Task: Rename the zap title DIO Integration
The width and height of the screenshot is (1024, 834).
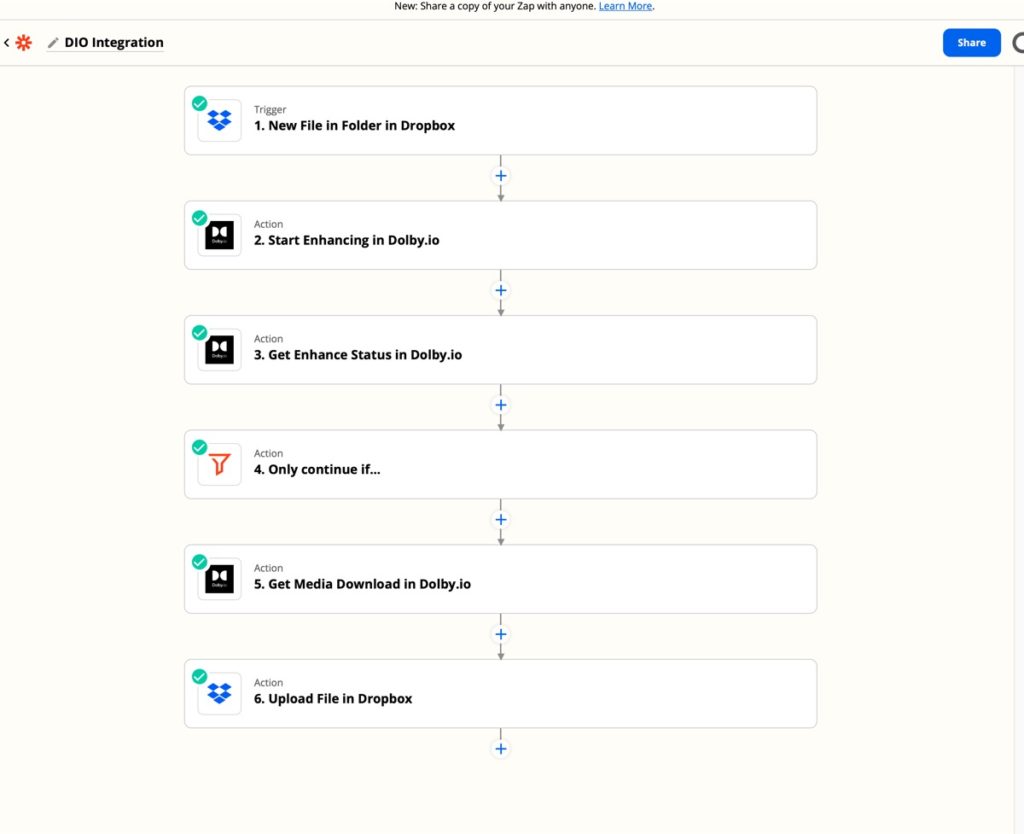Action: pyautogui.click(x=114, y=42)
